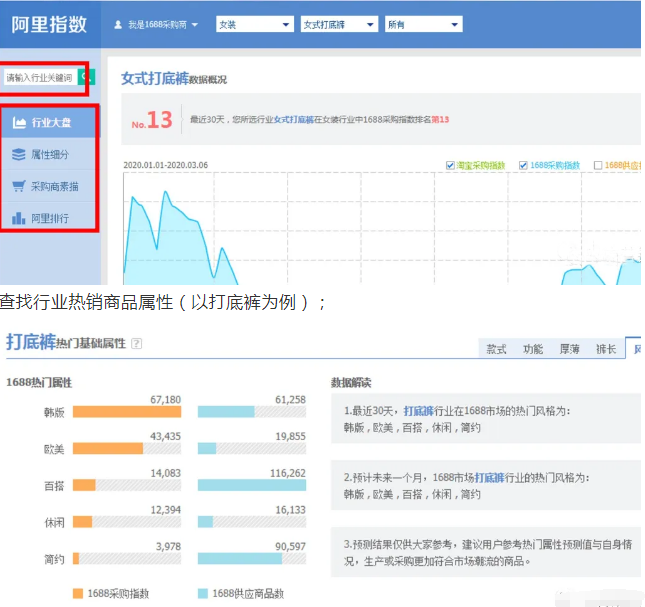Click the 简约 blue bar 90,597

[240, 558]
